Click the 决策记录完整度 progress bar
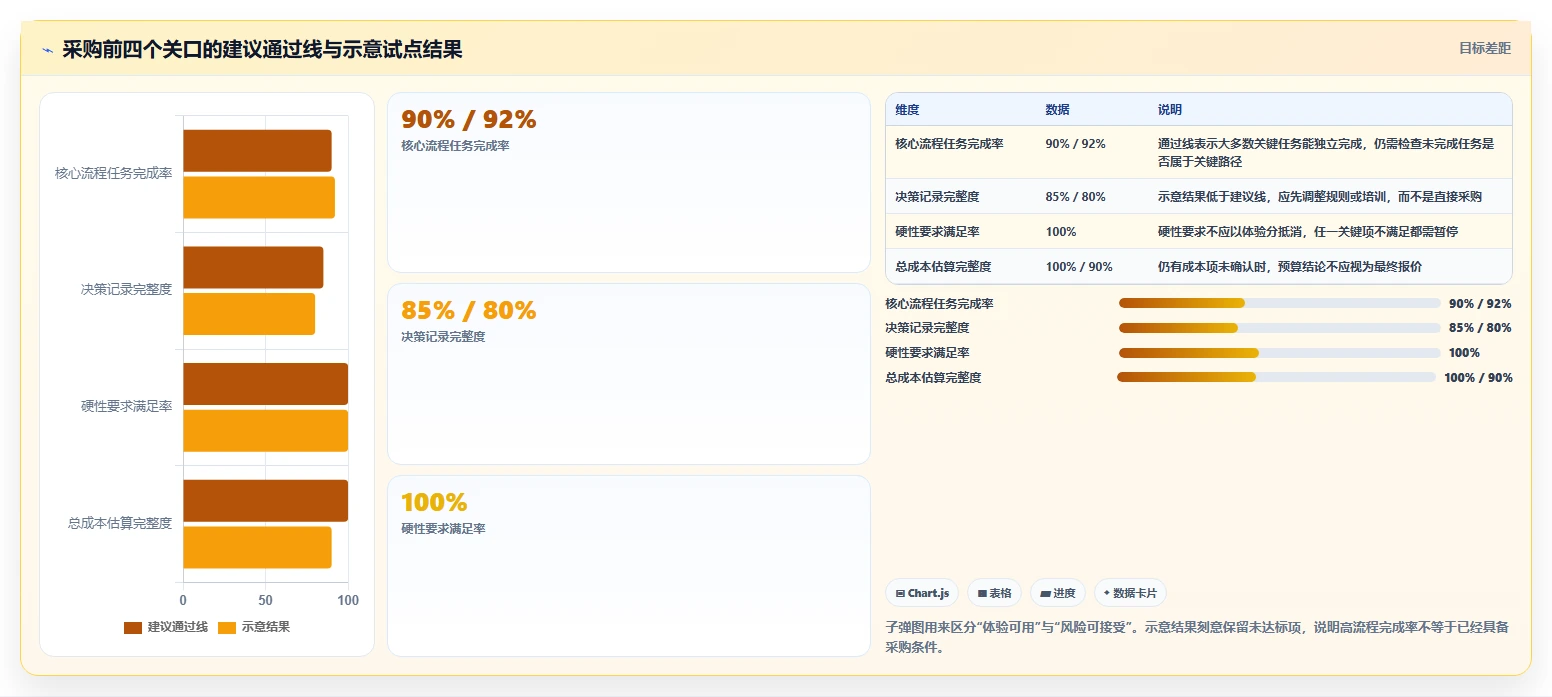The height and width of the screenshot is (697, 1552). click(x=1279, y=328)
